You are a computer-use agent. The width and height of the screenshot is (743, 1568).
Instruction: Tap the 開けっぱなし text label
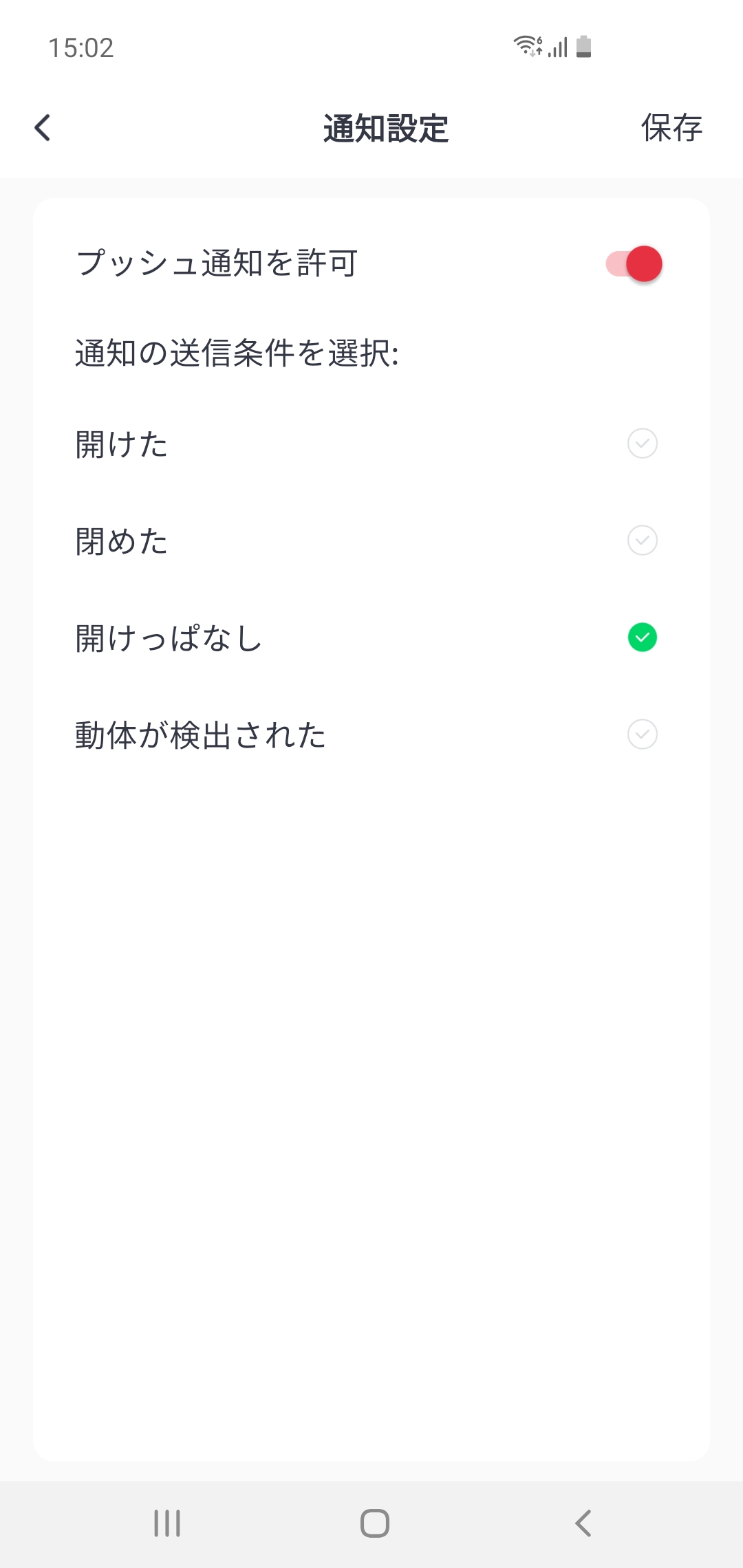(x=169, y=638)
